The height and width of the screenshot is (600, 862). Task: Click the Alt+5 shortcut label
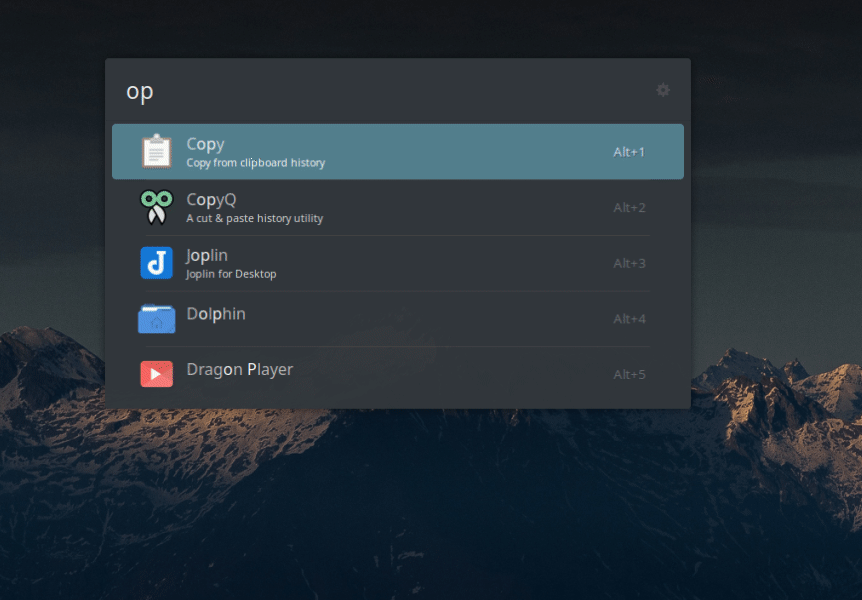click(629, 375)
